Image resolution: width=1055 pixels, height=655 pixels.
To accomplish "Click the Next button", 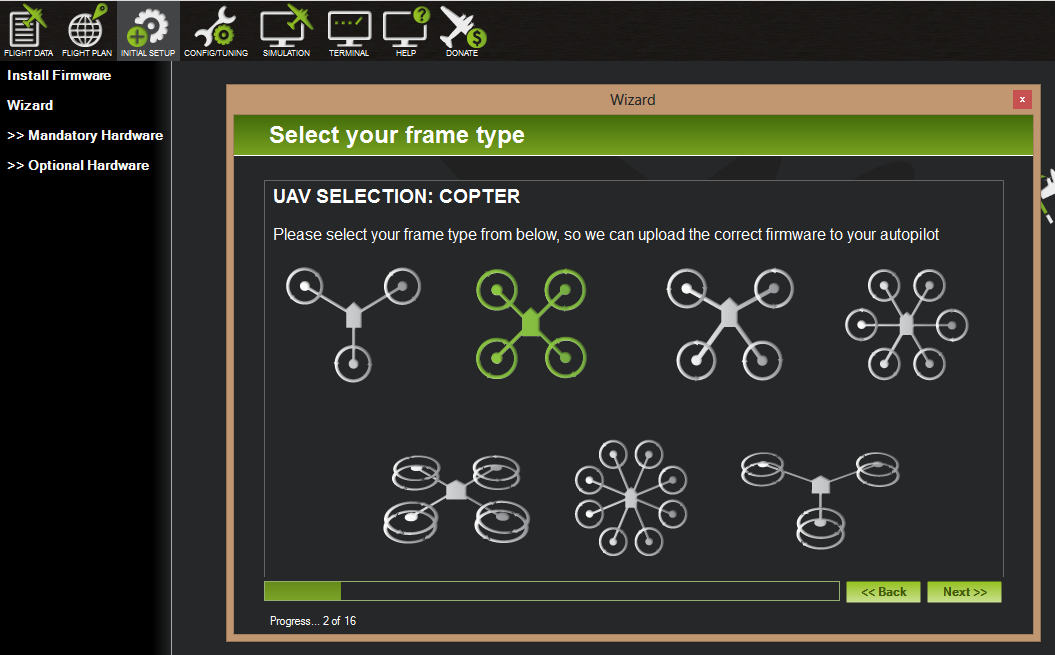I will pos(963,591).
